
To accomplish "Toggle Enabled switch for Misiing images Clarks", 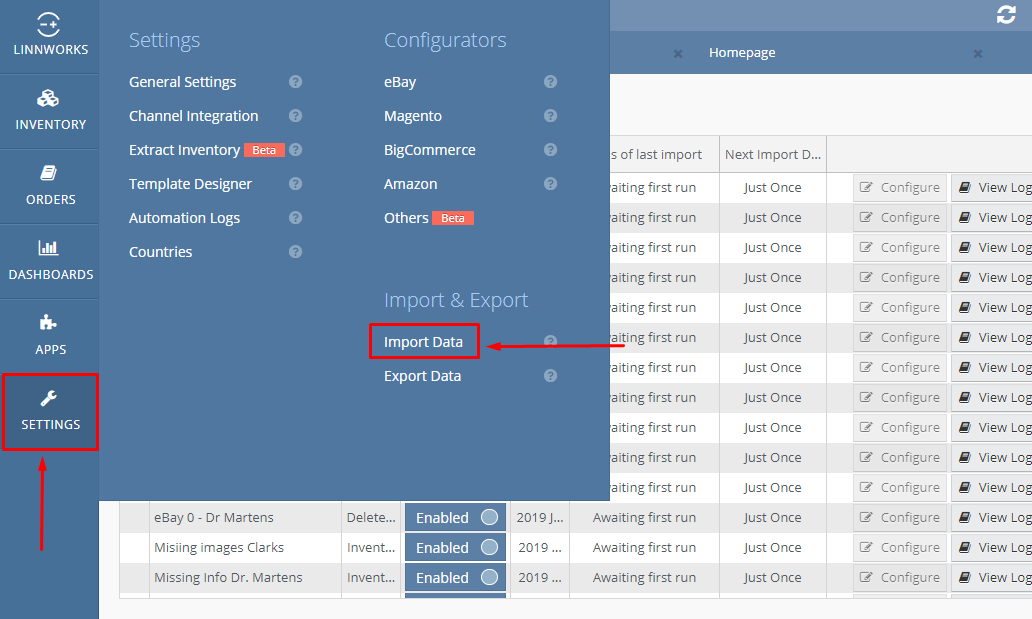I will click(455, 547).
